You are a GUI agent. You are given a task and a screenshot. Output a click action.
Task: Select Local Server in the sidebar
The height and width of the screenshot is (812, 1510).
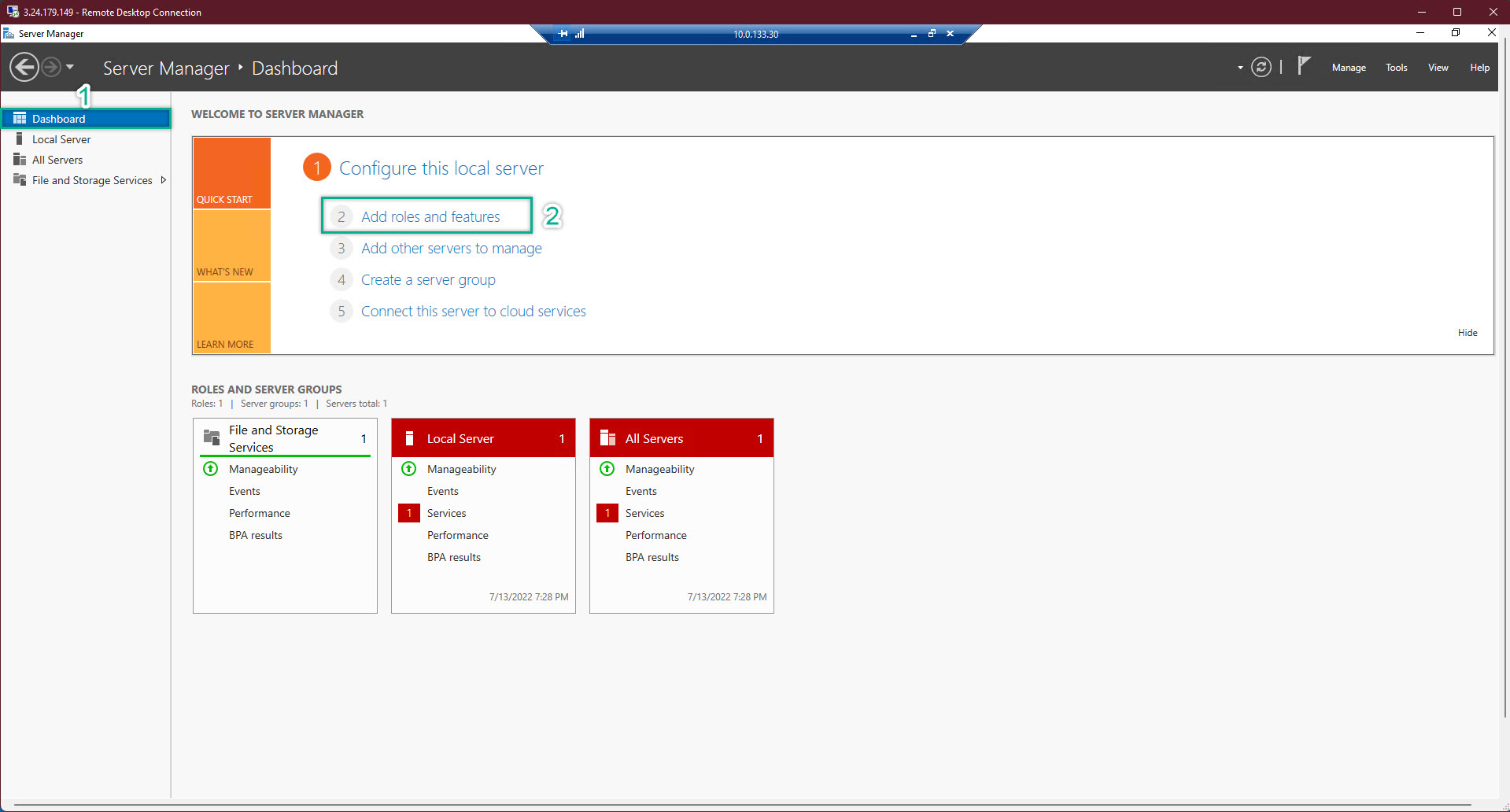coord(86,139)
